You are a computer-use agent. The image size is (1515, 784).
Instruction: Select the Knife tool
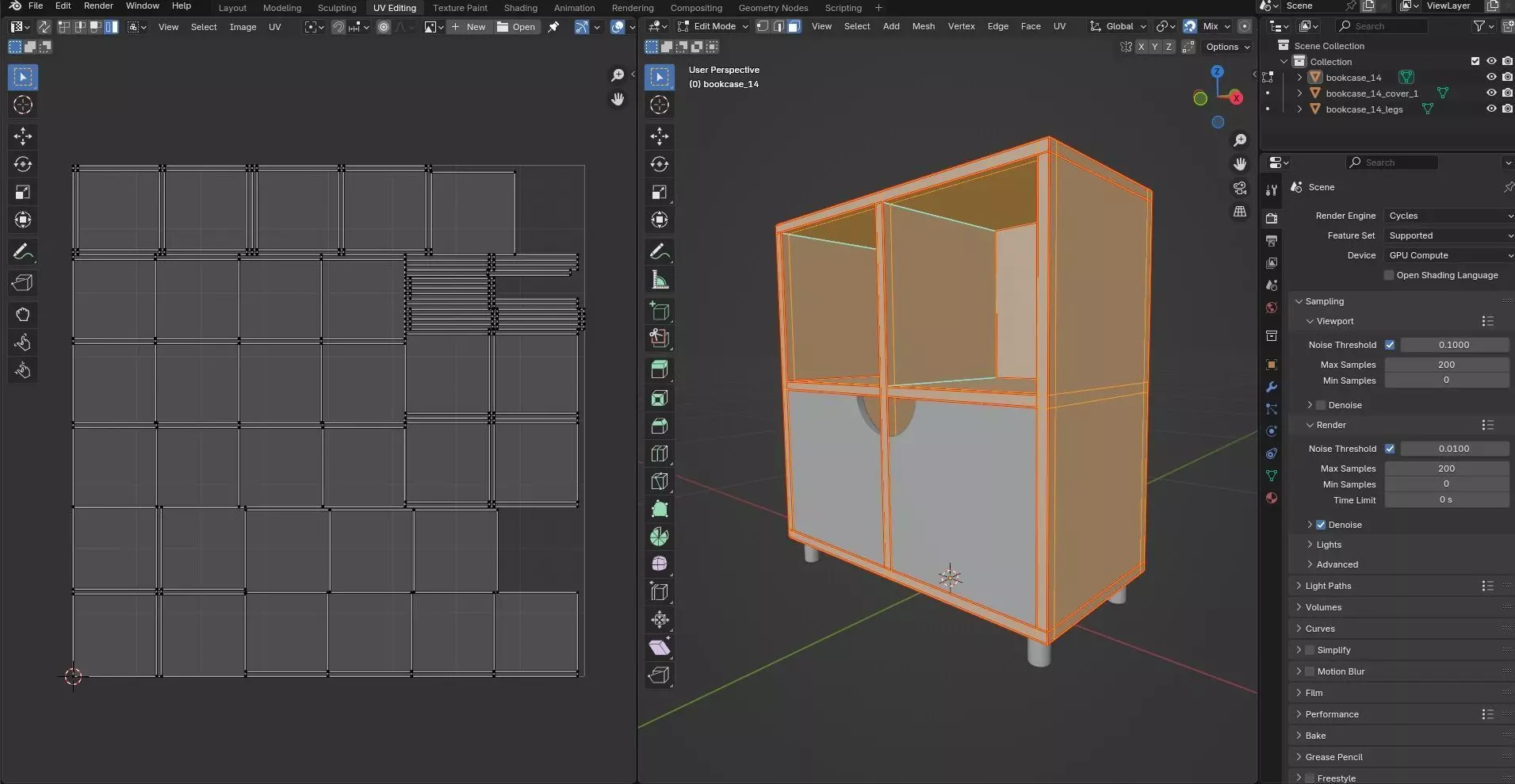pyautogui.click(x=660, y=481)
